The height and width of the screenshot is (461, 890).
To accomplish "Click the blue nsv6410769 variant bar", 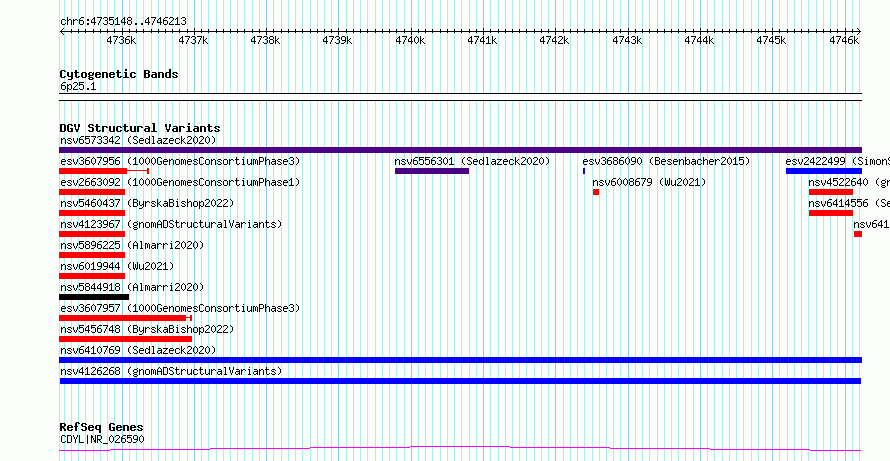I will click(x=460, y=360).
